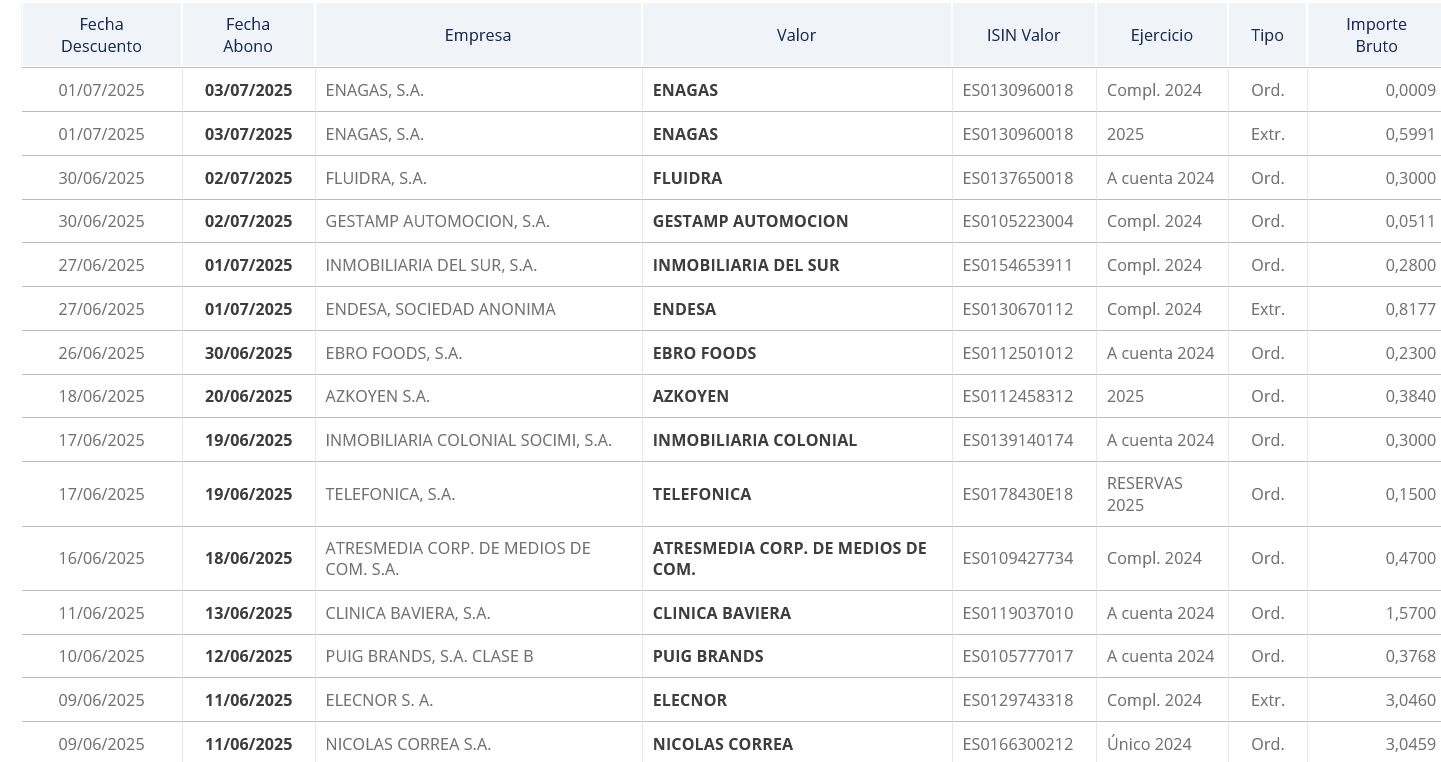Open ATRESMEDIA CORP. DE MEDIOS DE COM. value

coord(790,558)
